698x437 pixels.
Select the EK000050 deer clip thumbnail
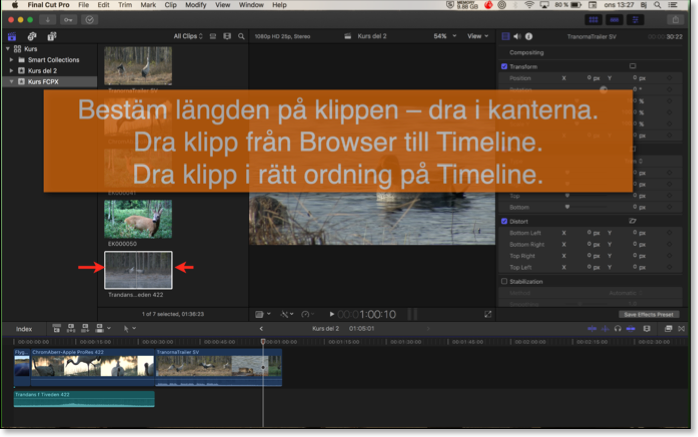click(x=138, y=219)
